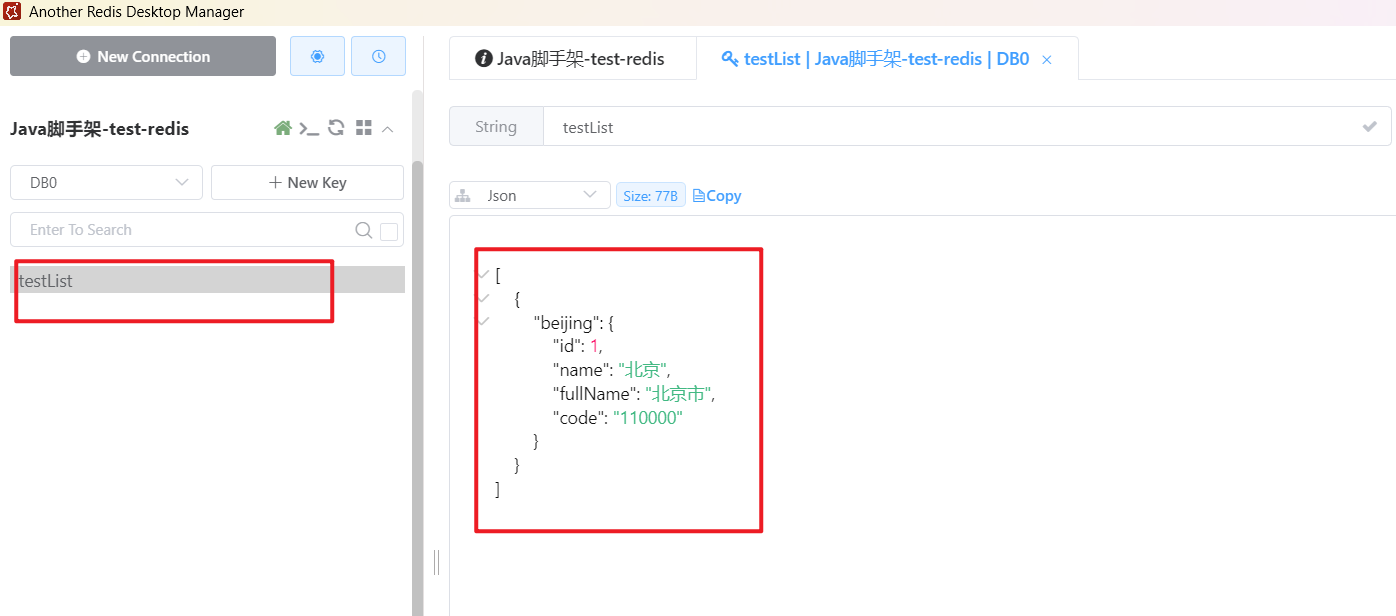
Task: Click the "北京市" fullName value
Action: point(679,394)
